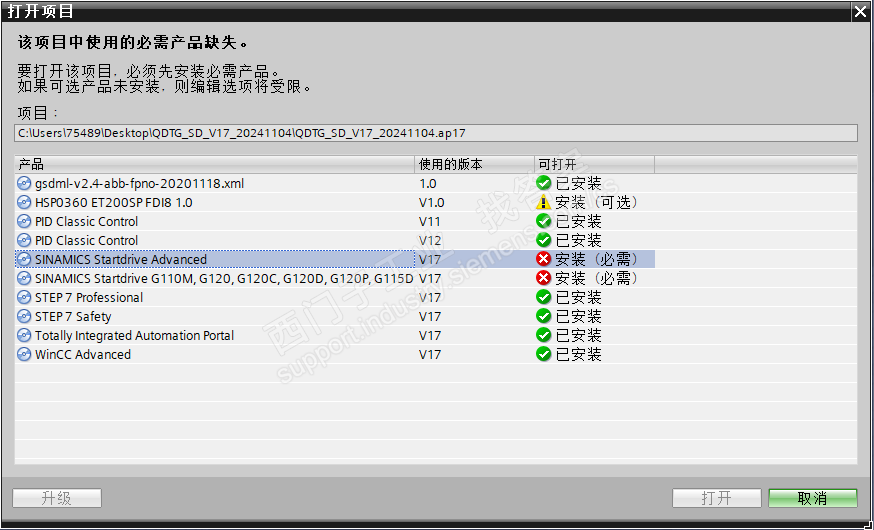Click version V12 of PID Classic Control
The height and width of the screenshot is (530, 874).
430,240
